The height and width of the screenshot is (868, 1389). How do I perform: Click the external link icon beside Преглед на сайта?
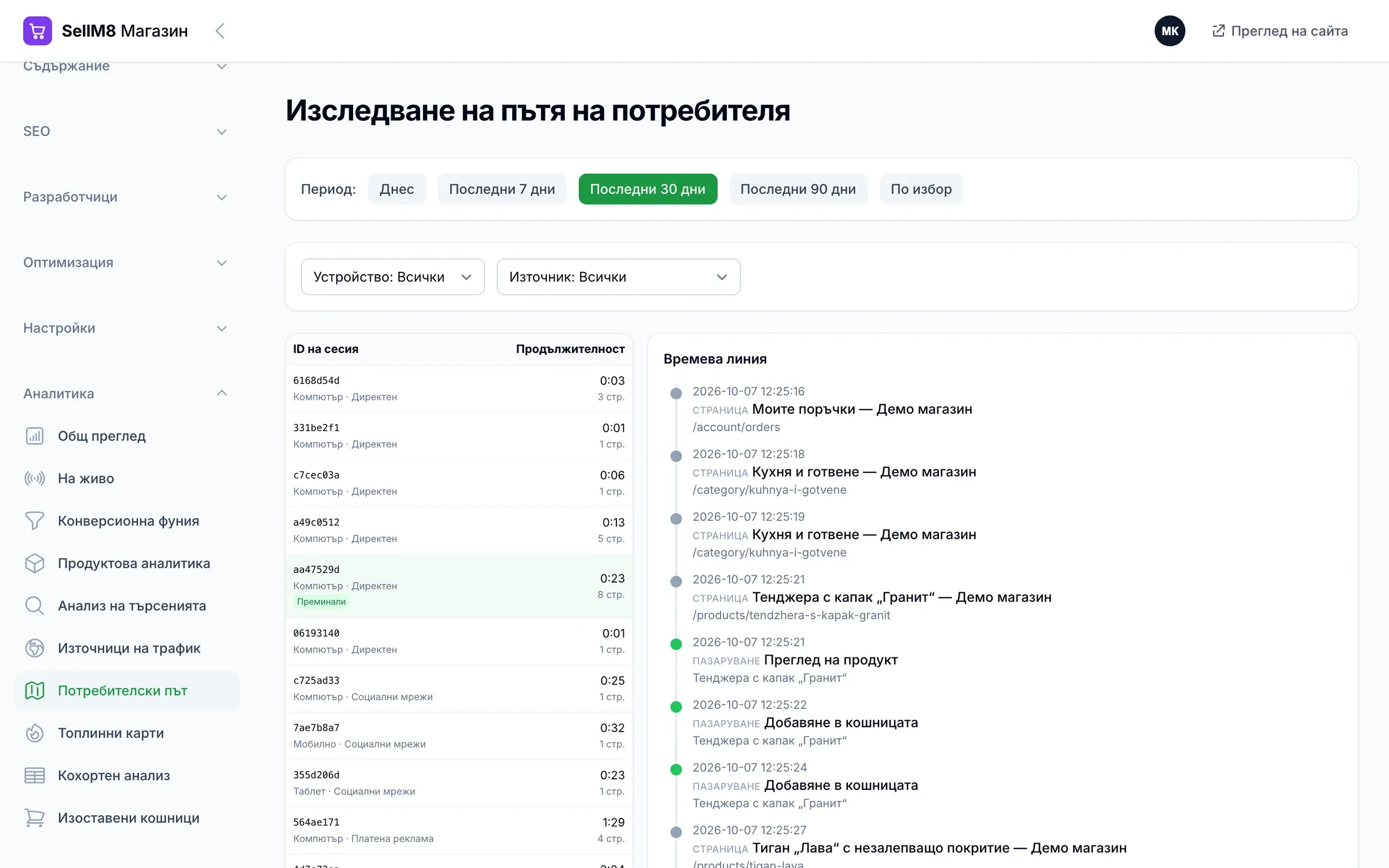pyautogui.click(x=1218, y=31)
